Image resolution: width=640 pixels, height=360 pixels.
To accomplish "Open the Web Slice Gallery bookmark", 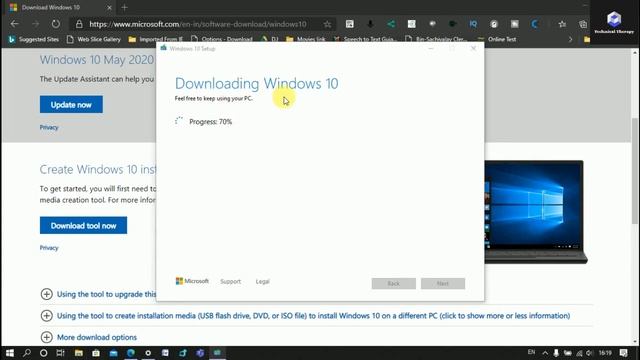I will pos(94,39).
